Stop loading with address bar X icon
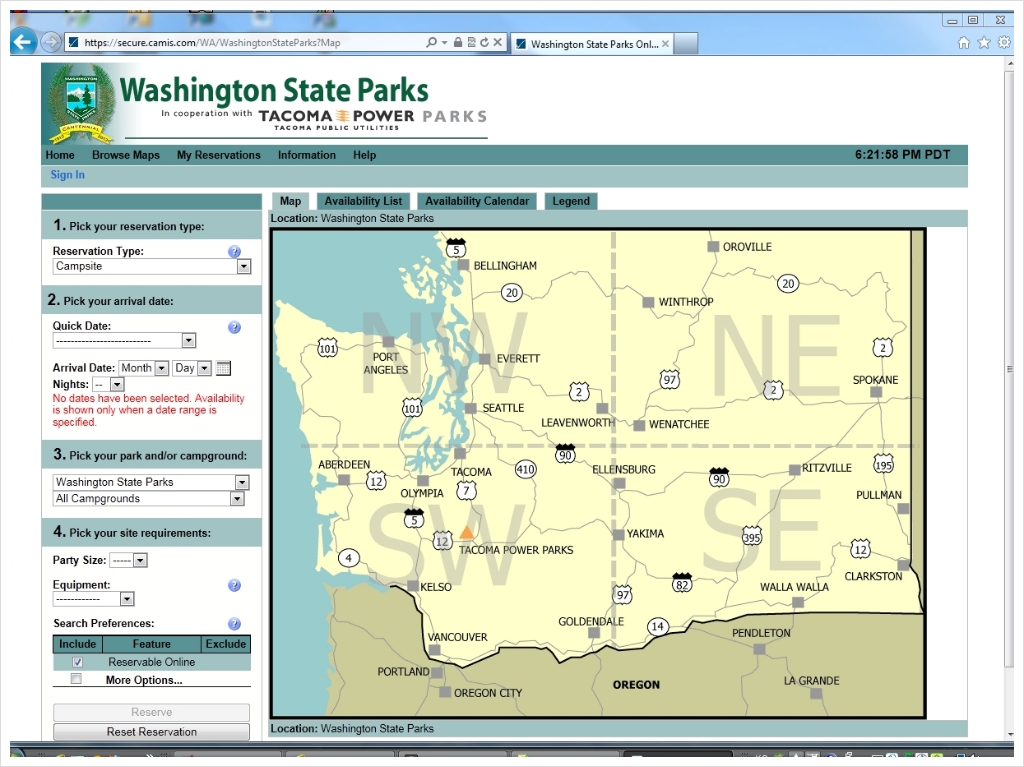Screen dimensions: 1024x767 (x=498, y=42)
